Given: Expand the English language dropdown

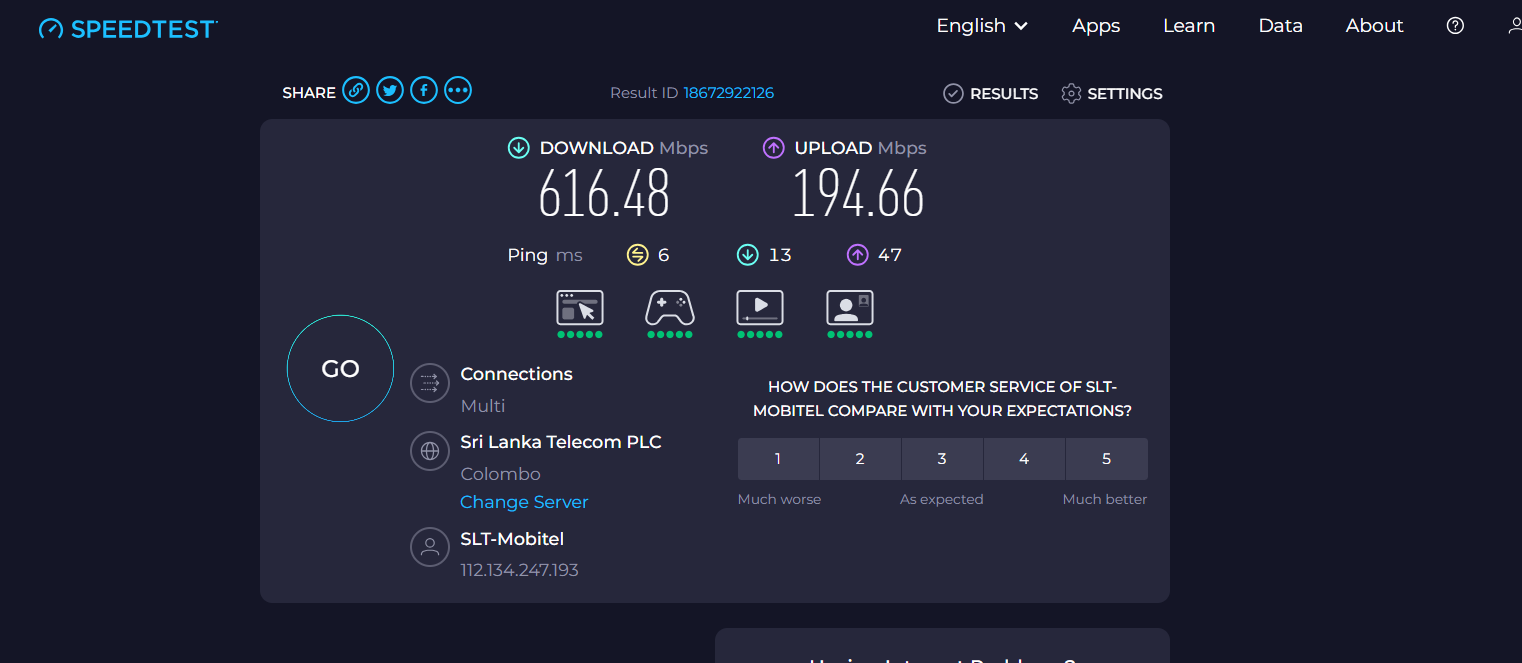Looking at the screenshot, I should tap(982, 26).
